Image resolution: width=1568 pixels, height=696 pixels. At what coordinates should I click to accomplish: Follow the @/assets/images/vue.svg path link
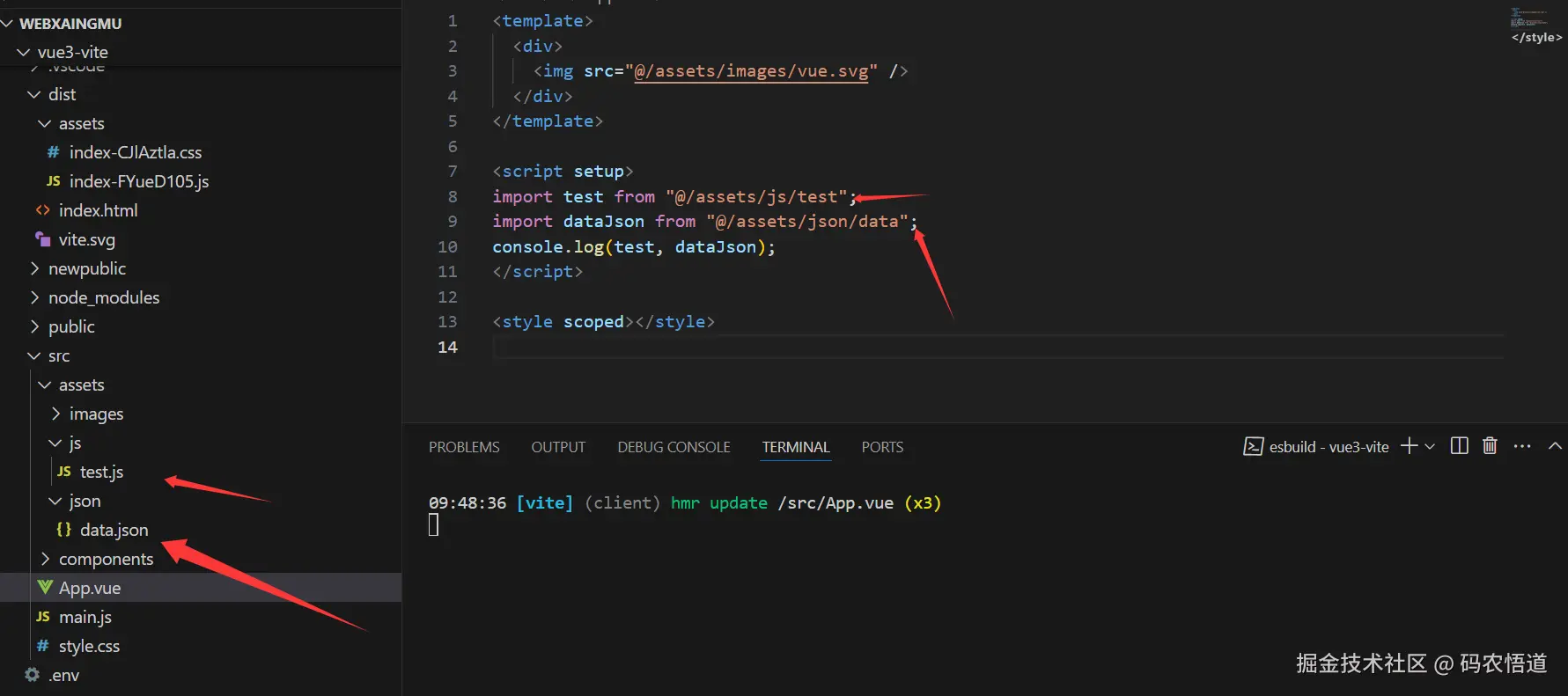(751, 71)
